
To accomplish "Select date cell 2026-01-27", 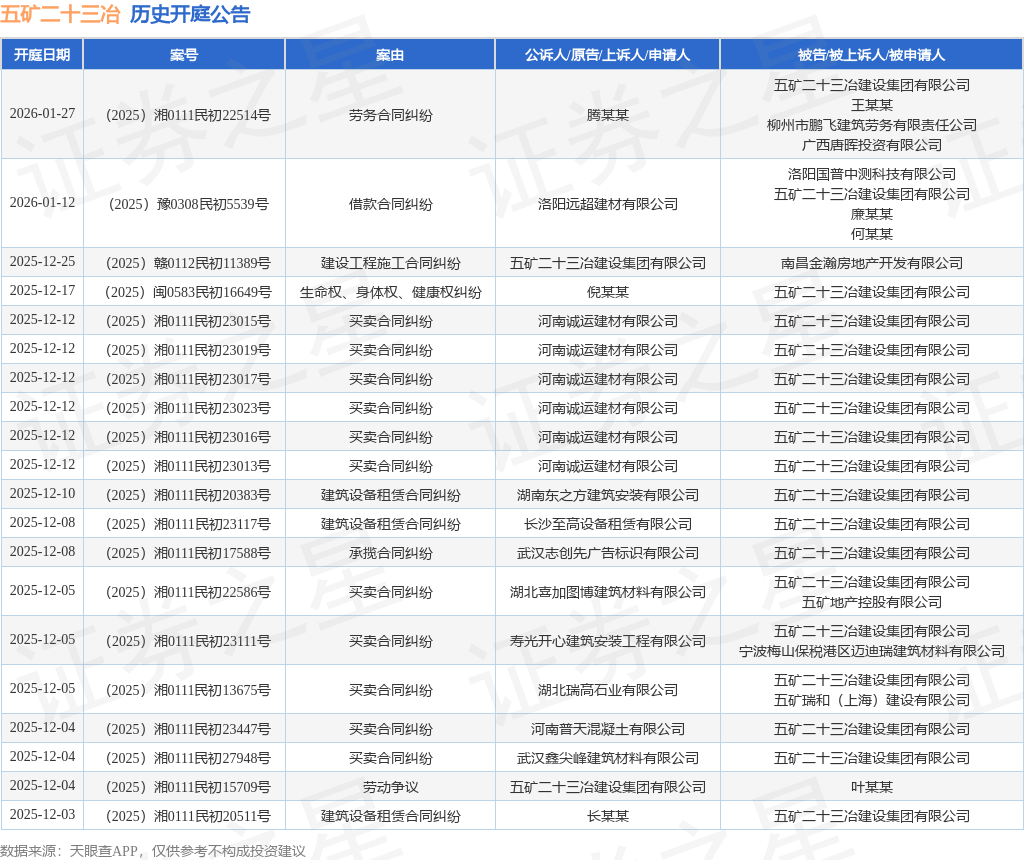I will (x=42, y=114).
